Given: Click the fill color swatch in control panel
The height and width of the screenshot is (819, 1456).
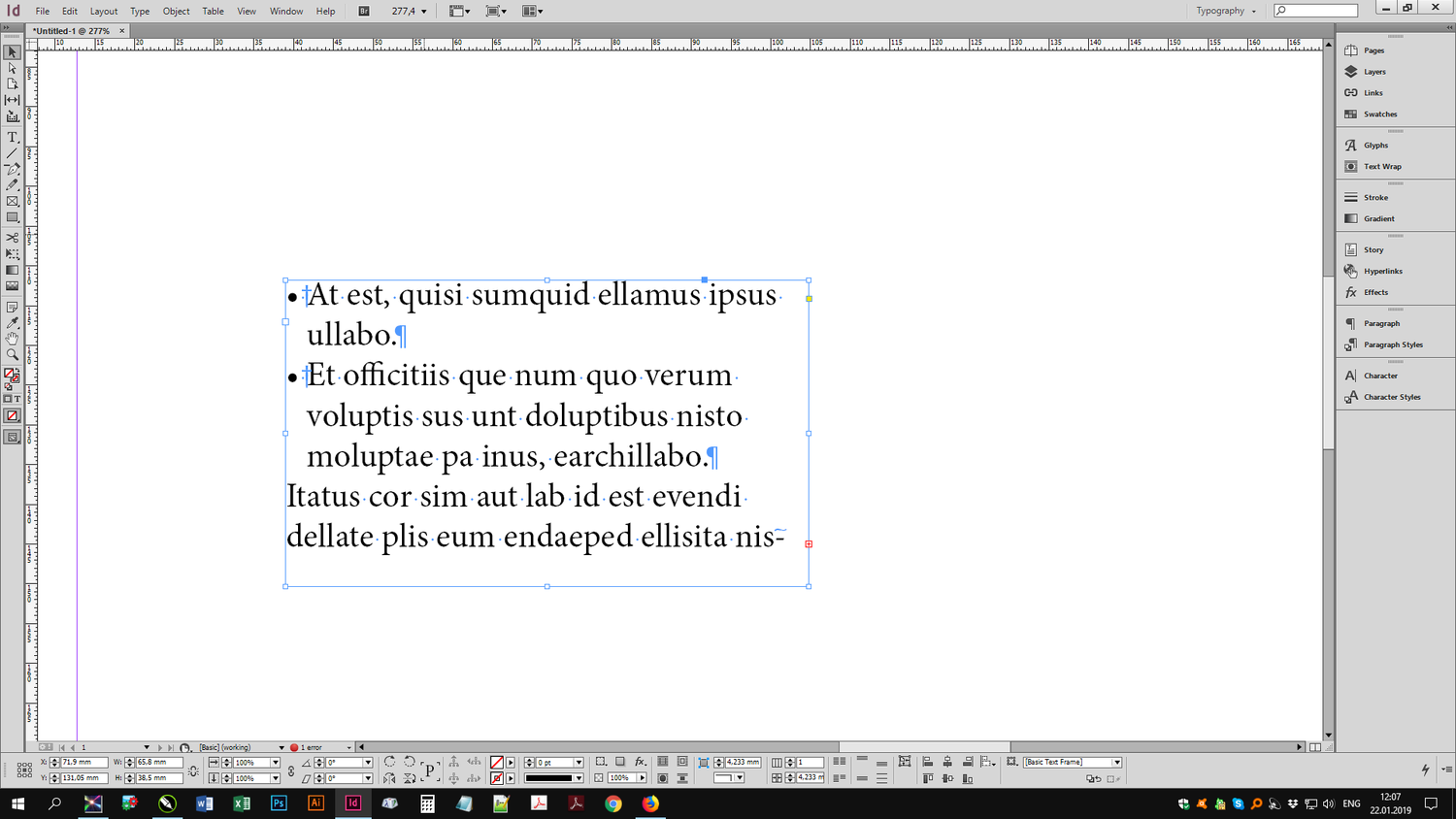Looking at the screenshot, I should click(497, 763).
